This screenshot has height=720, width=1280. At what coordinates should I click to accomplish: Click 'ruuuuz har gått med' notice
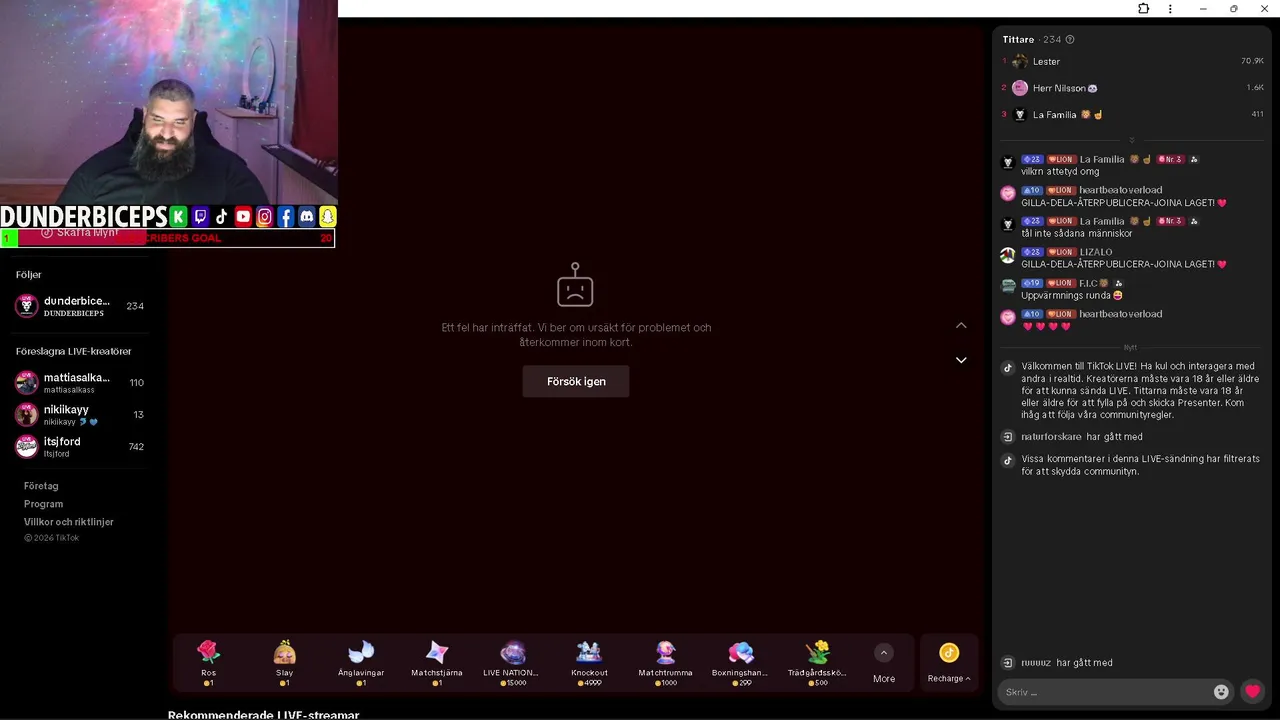coord(1066,663)
